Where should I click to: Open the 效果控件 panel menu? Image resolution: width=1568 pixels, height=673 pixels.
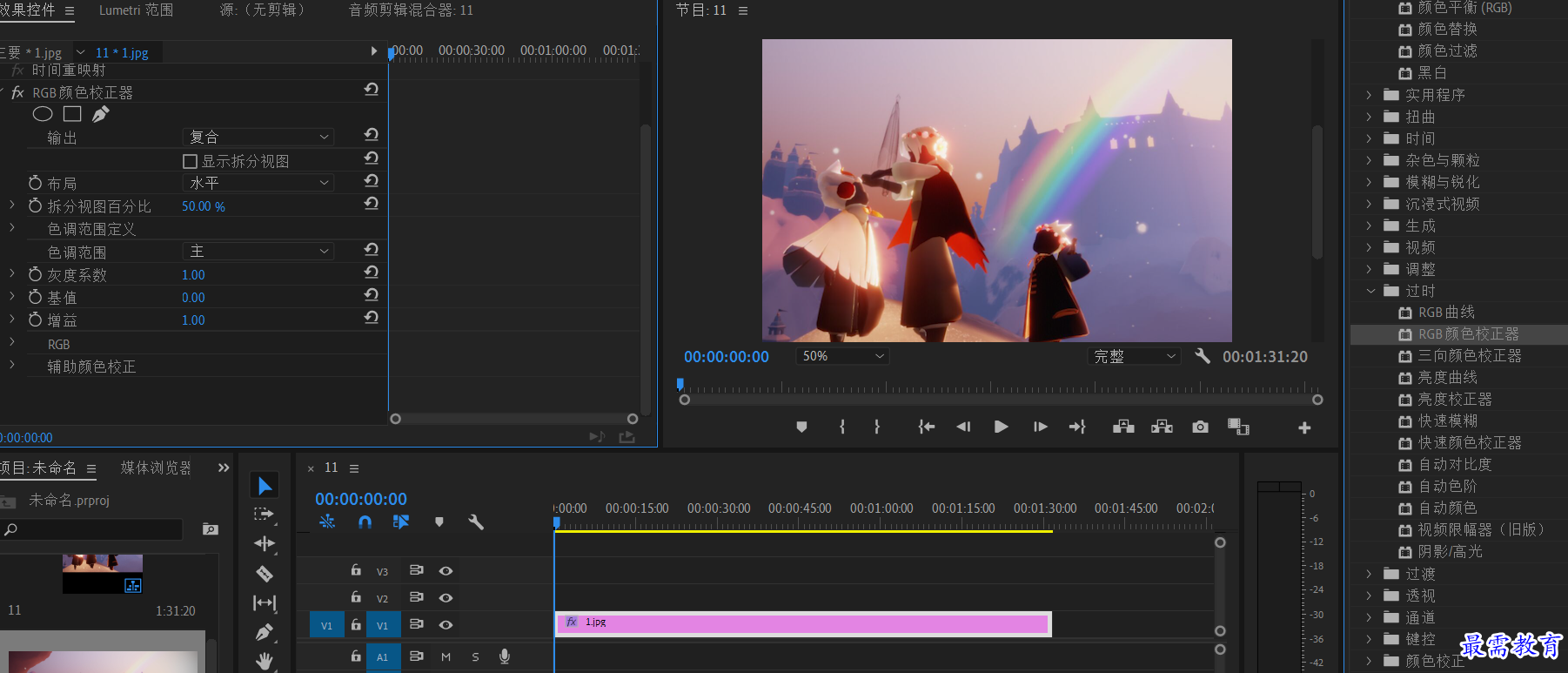click(70, 11)
